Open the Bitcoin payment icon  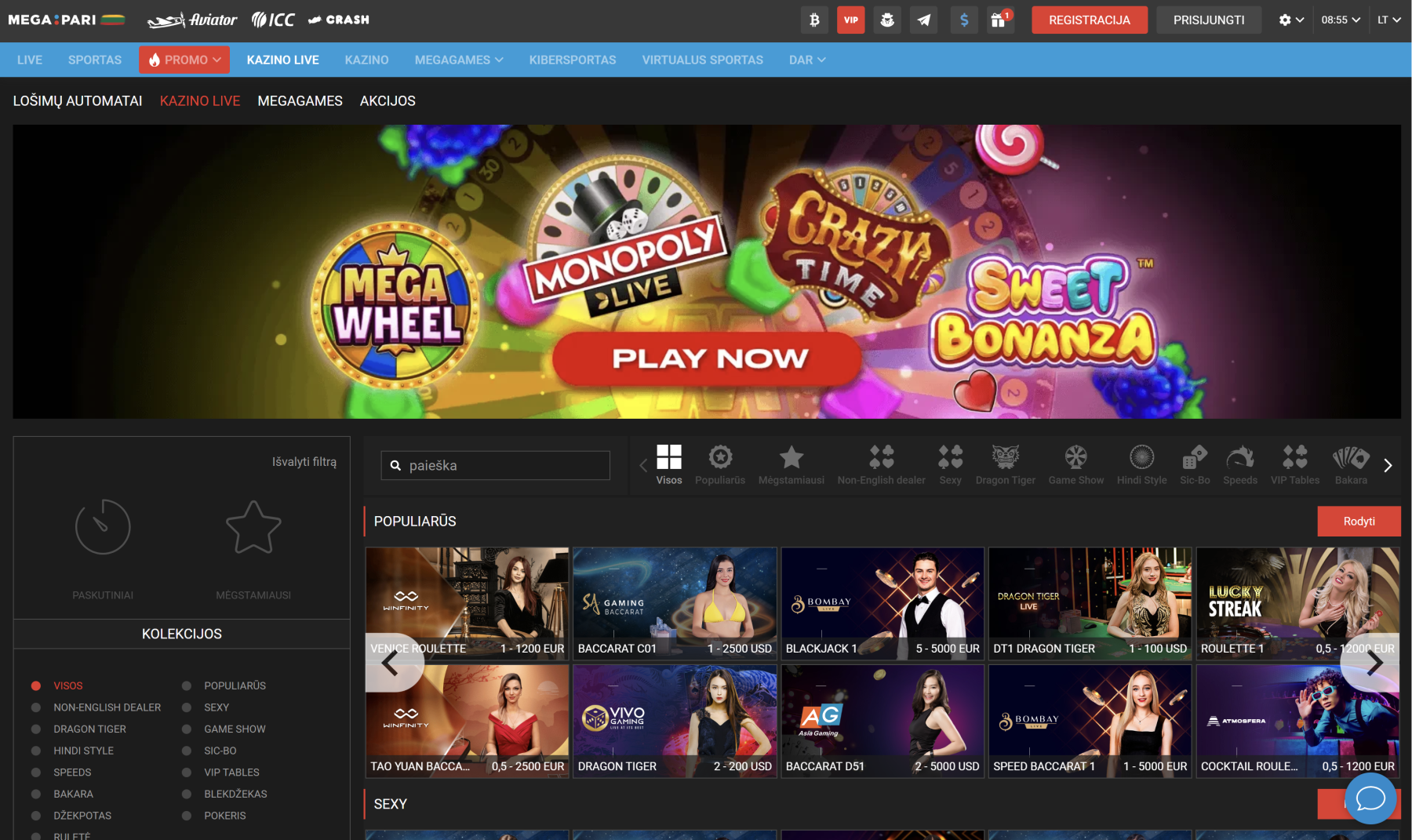tap(814, 20)
